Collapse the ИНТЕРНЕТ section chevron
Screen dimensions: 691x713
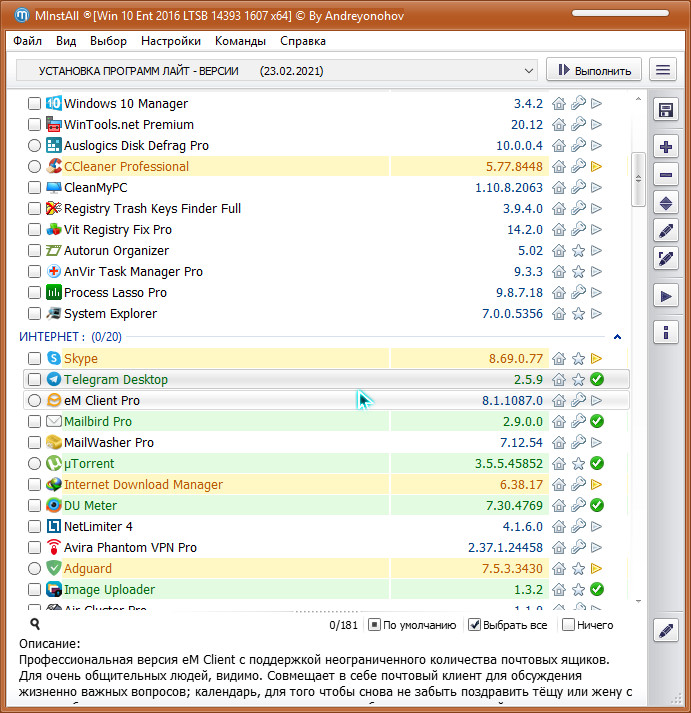pyautogui.click(x=617, y=336)
